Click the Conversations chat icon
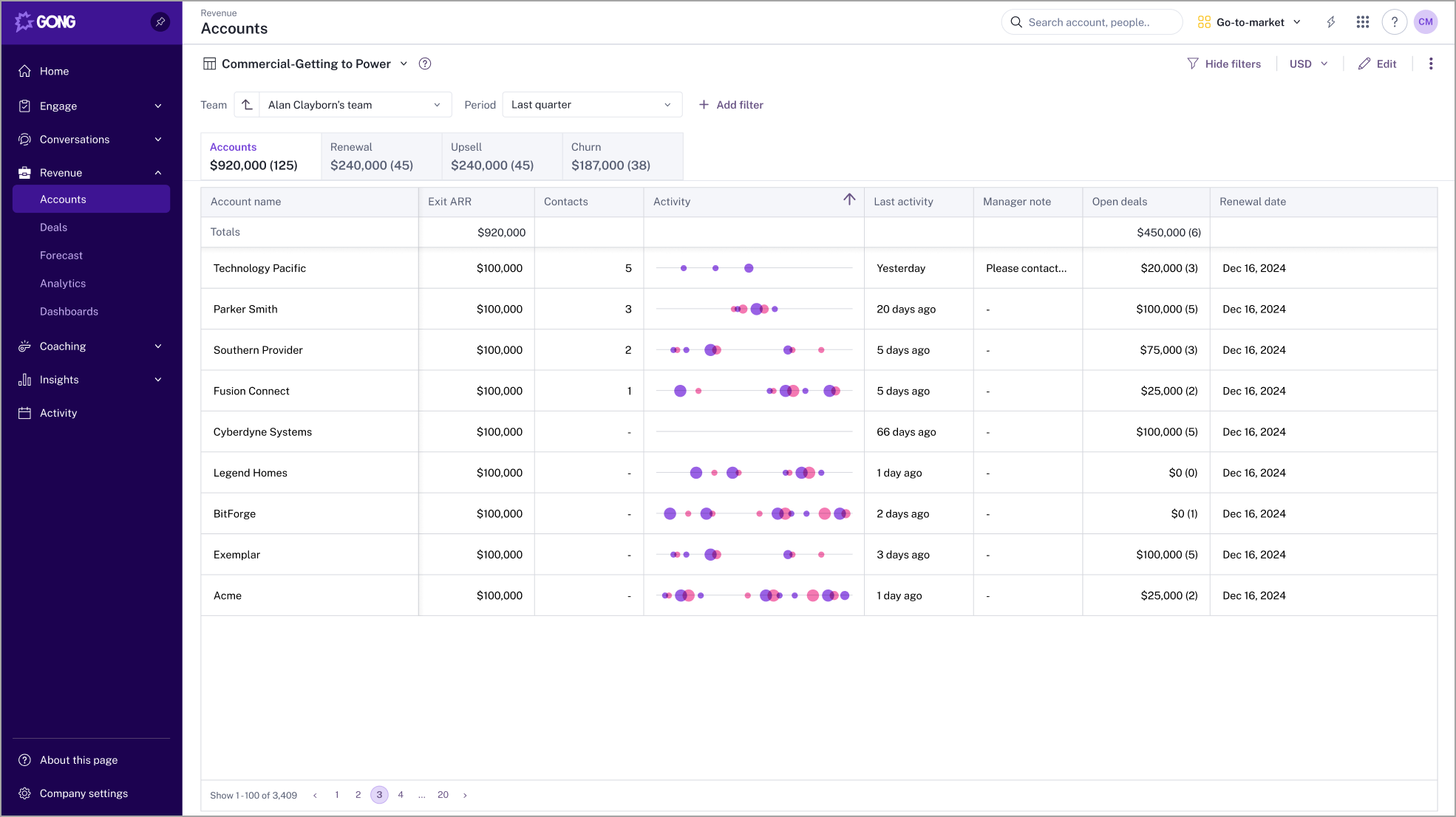Image resolution: width=1456 pixels, height=817 pixels. (x=24, y=140)
